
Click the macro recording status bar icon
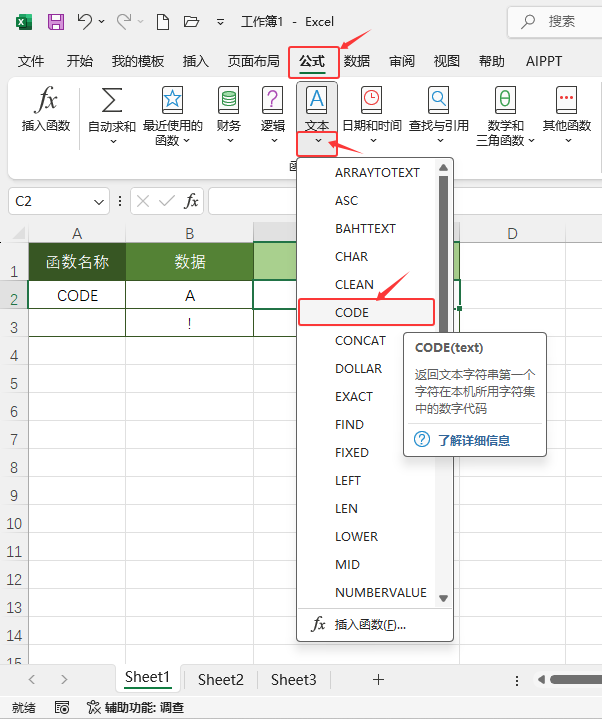point(62,708)
